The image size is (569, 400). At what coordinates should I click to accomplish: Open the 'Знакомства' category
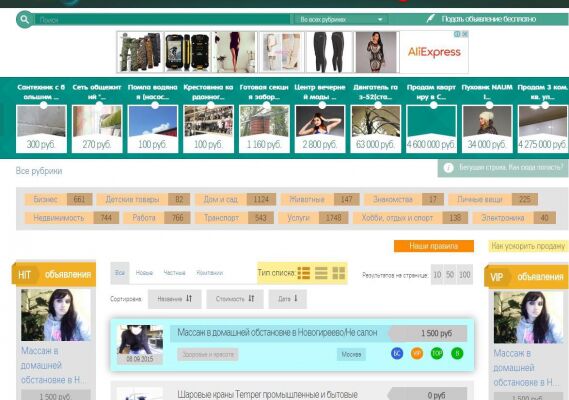tap(404, 199)
